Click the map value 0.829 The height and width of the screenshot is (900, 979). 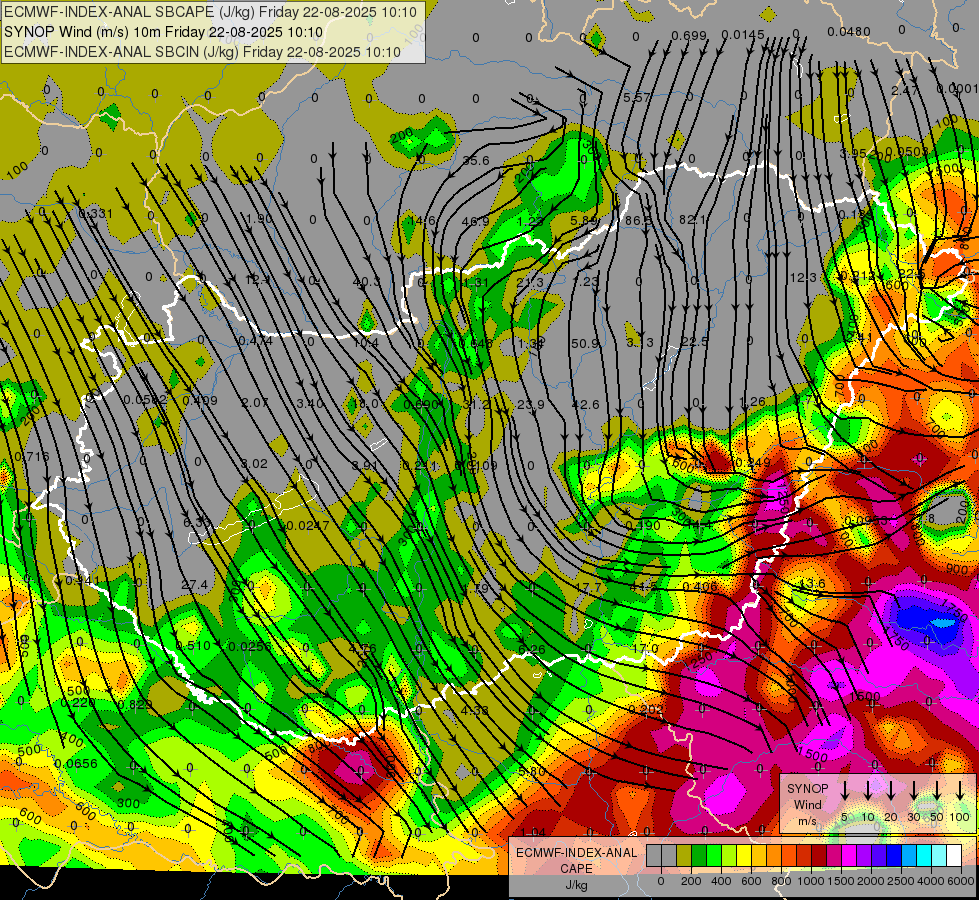(x=135, y=705)
